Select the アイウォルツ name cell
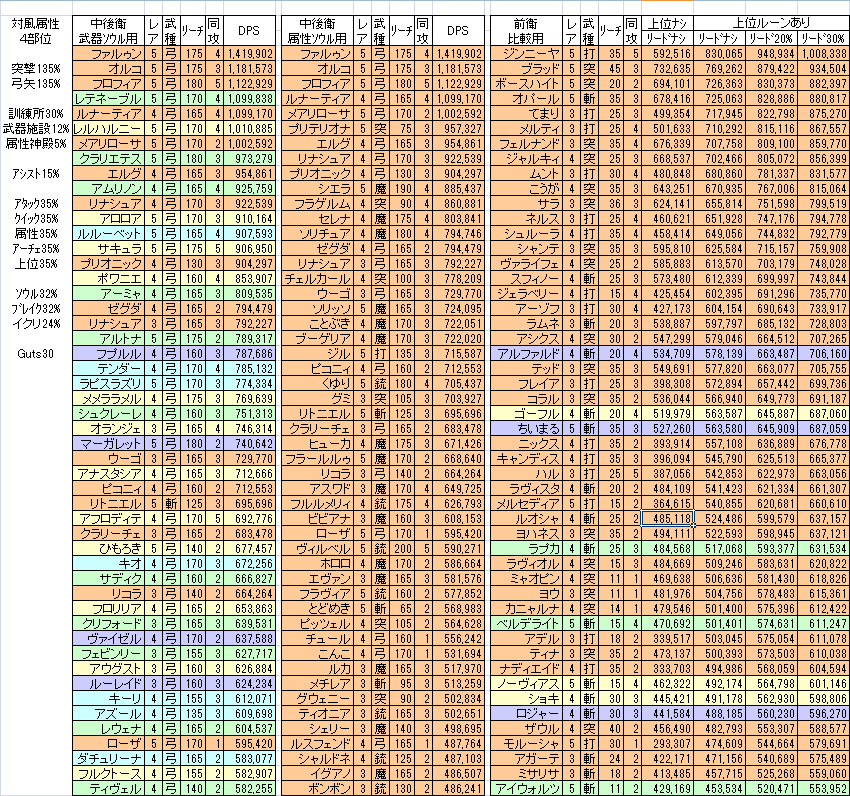Viewport: 850px width, 796px height. coord(526,789)
